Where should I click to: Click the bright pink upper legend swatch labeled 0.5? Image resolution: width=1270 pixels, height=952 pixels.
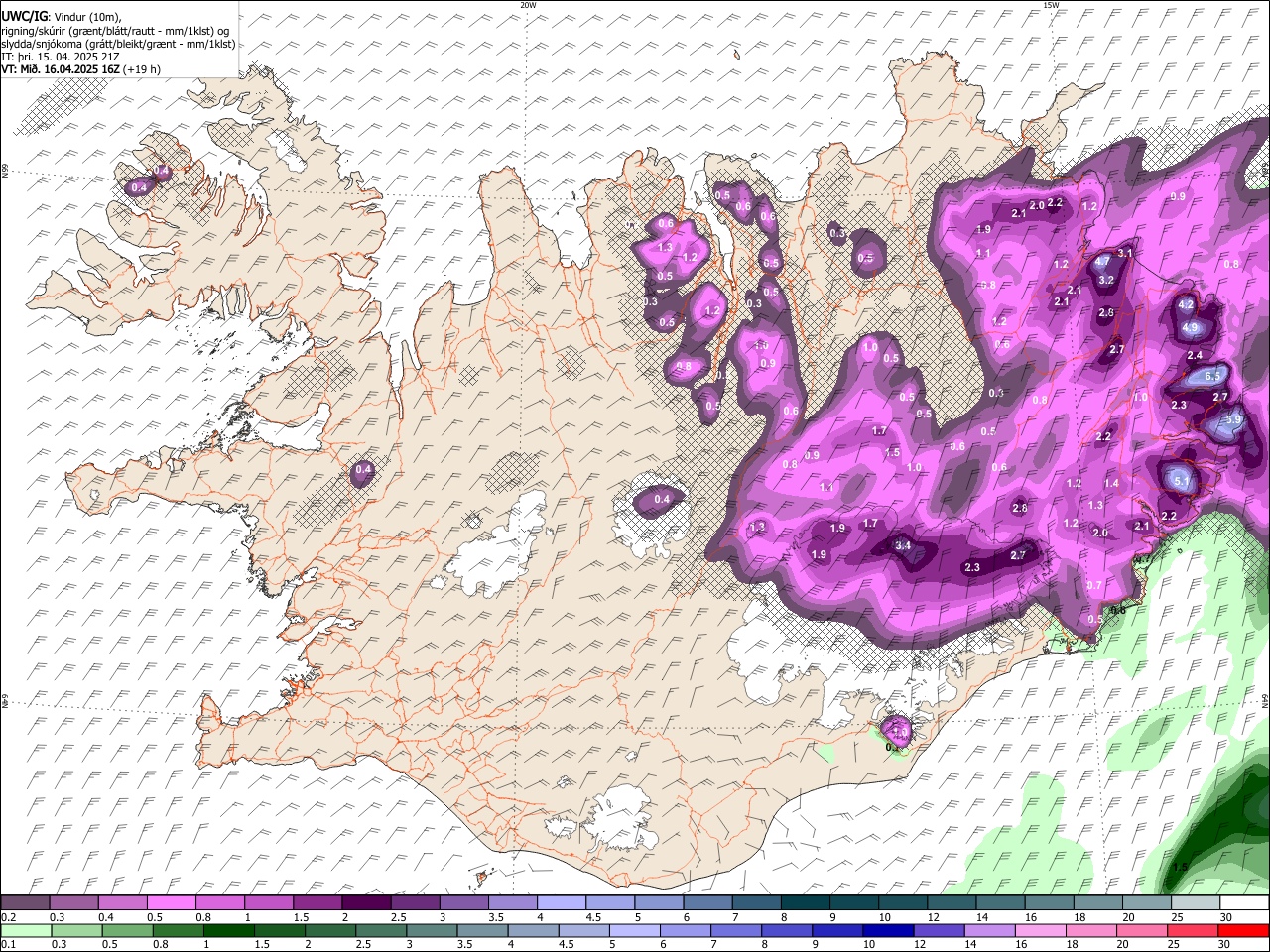(171, 902)
